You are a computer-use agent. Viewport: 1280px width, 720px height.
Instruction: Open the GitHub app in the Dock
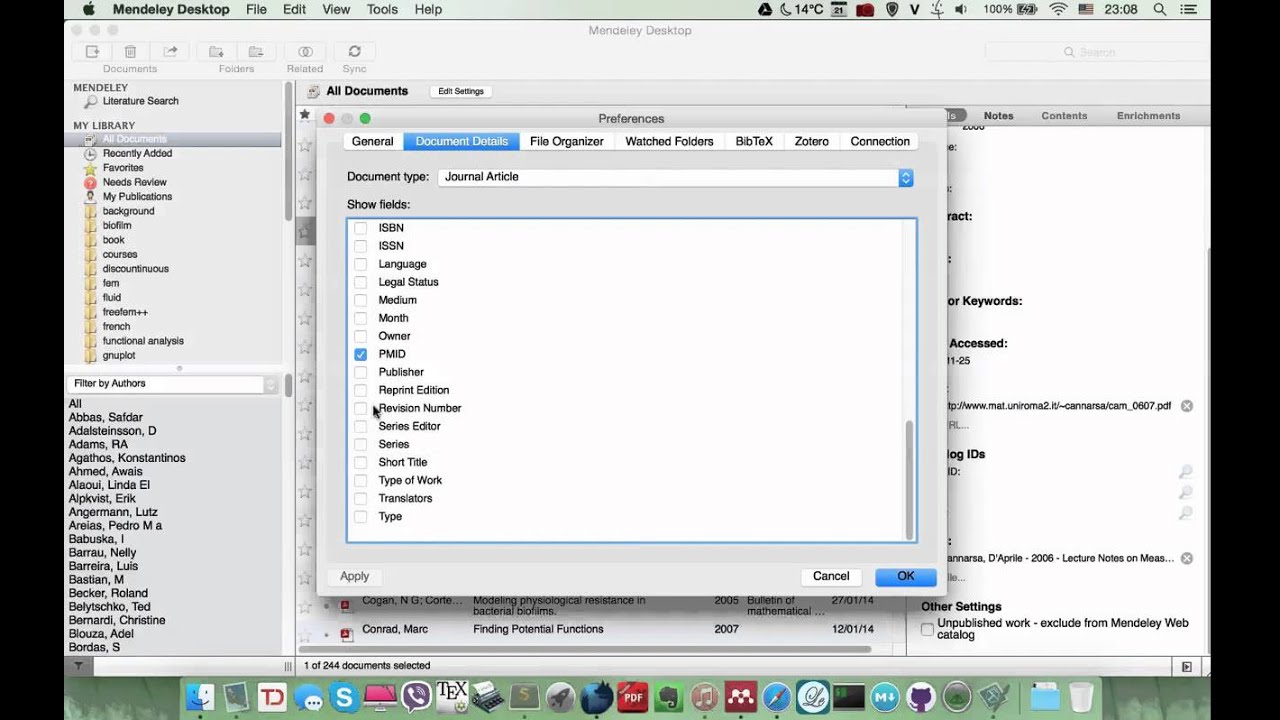[x=921, y=697]
